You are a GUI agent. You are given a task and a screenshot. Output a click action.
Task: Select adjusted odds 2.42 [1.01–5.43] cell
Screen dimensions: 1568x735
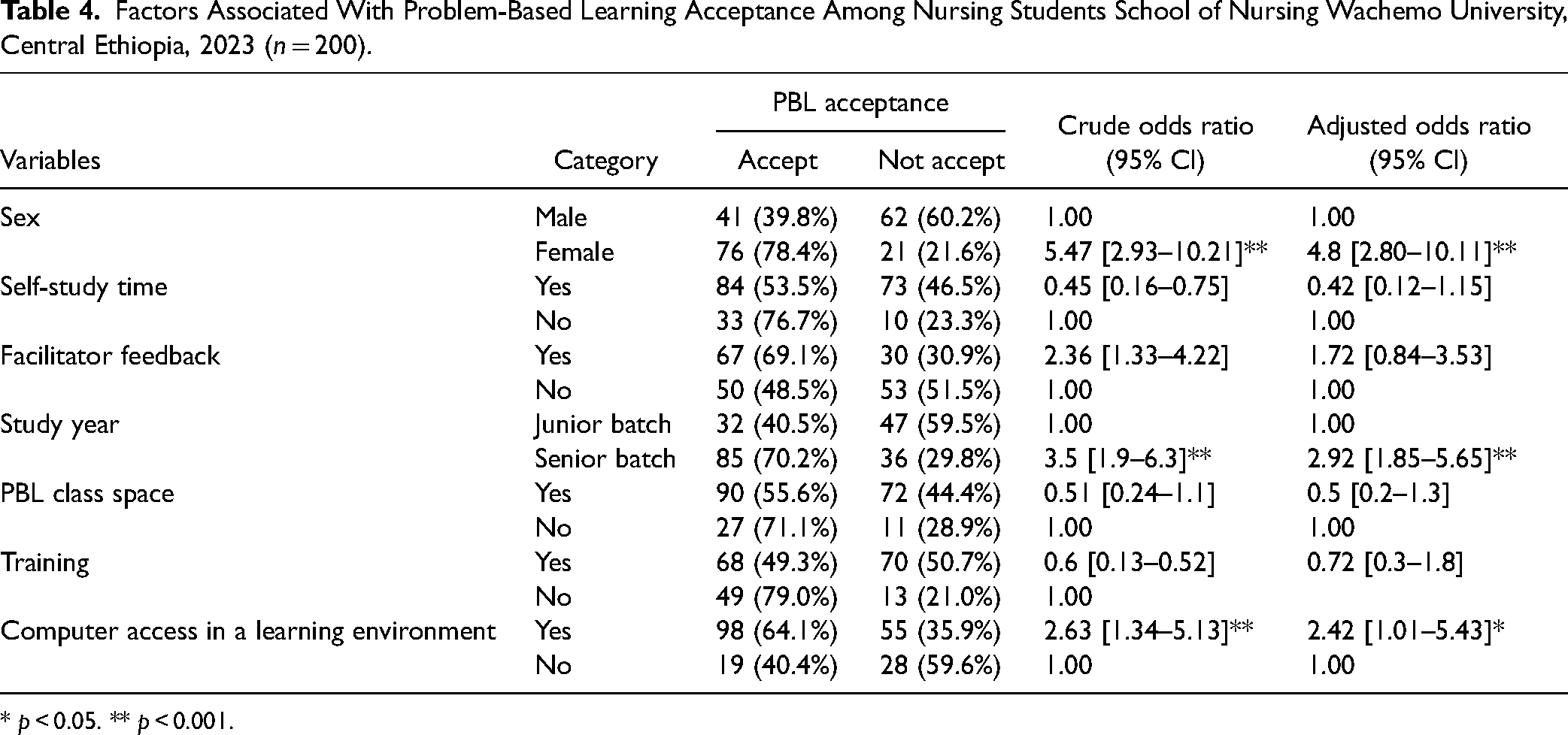[1406, 631]
